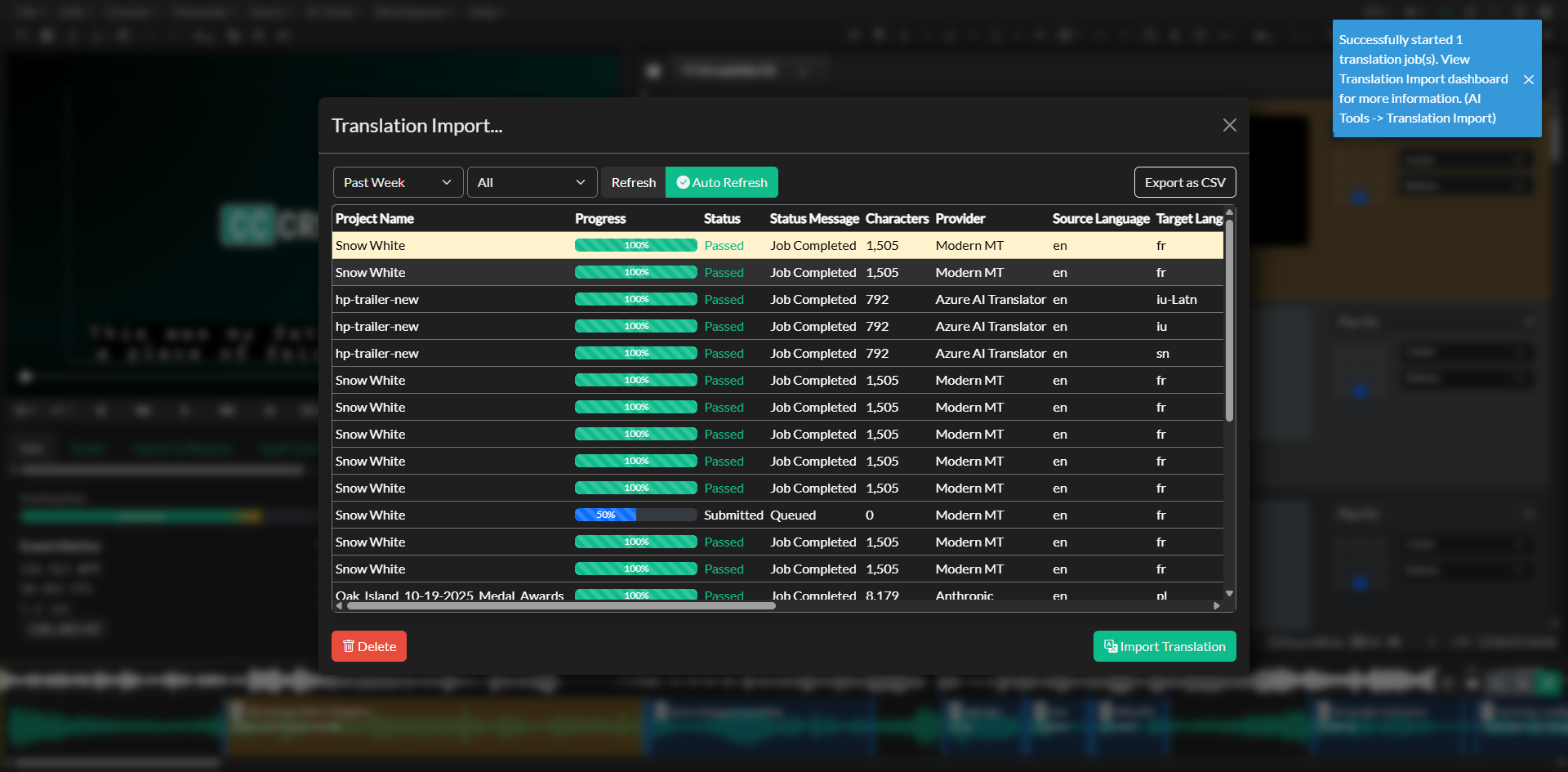Viewport: 1568px width, 772px height.
Task: Click the import icon on Import Translation button
Action: pos(1110,646)
